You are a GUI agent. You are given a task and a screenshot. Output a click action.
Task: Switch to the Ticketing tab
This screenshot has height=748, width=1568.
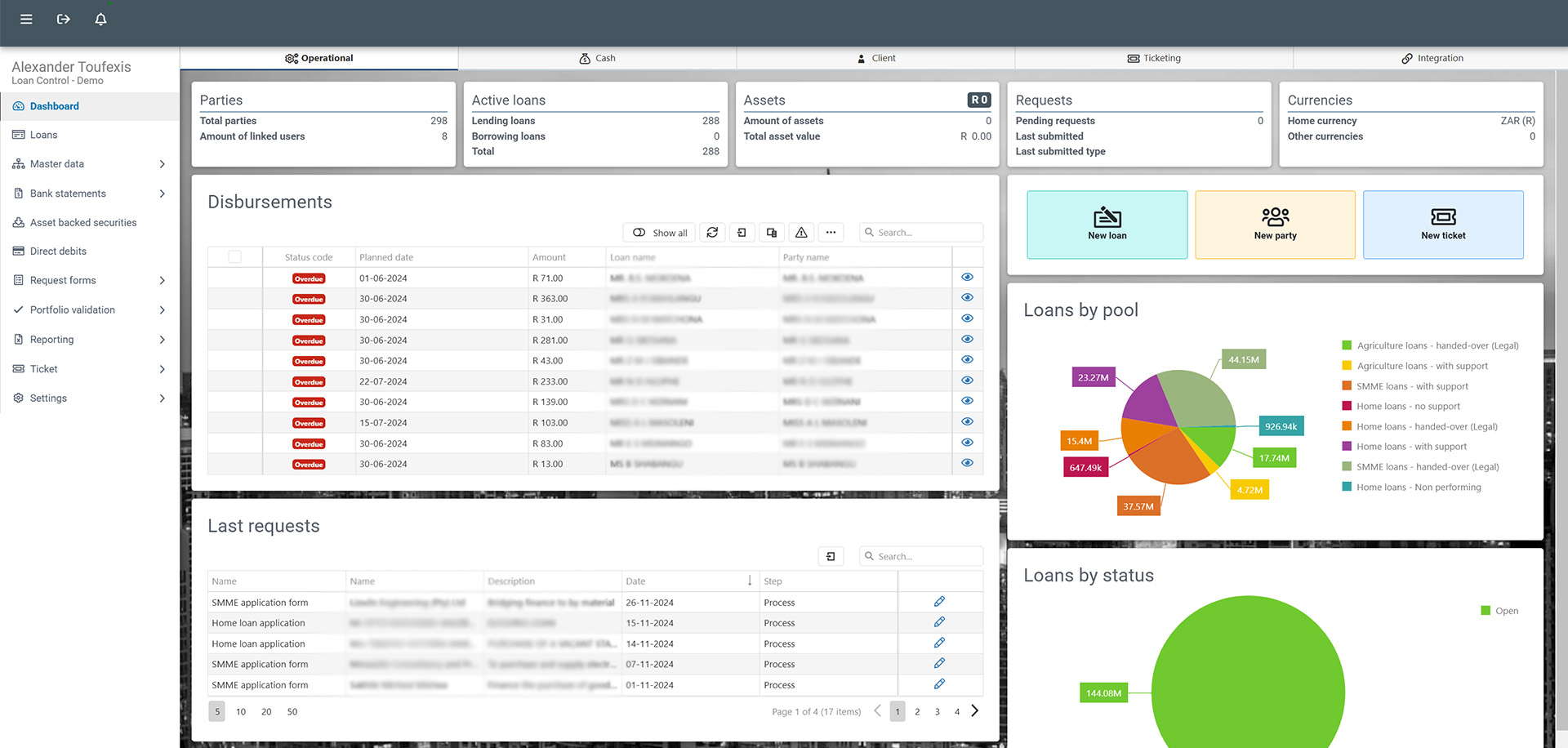tap(1154, 58)
